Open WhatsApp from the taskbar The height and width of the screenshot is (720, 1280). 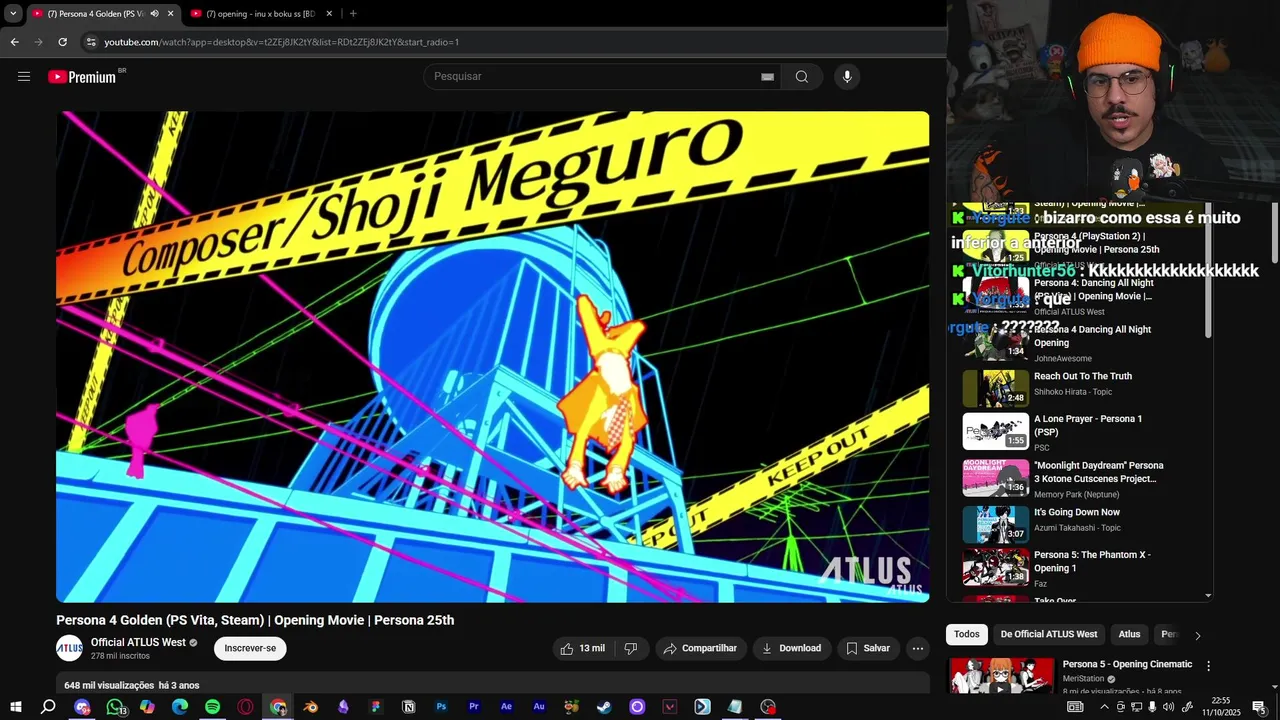(115, 707)
